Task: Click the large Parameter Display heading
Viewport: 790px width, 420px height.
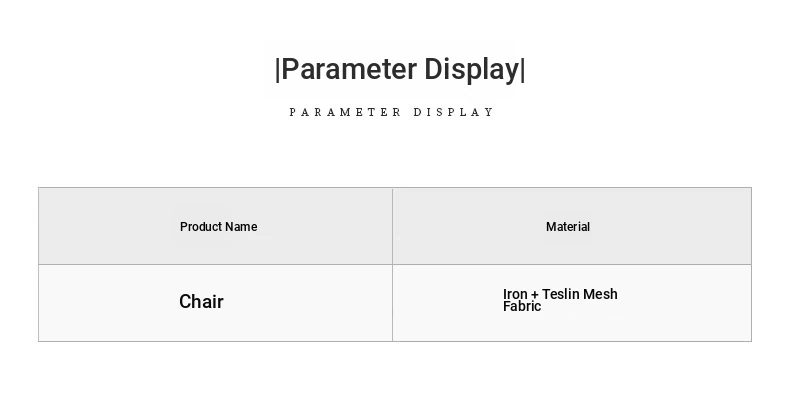Action: coord(400,69)
